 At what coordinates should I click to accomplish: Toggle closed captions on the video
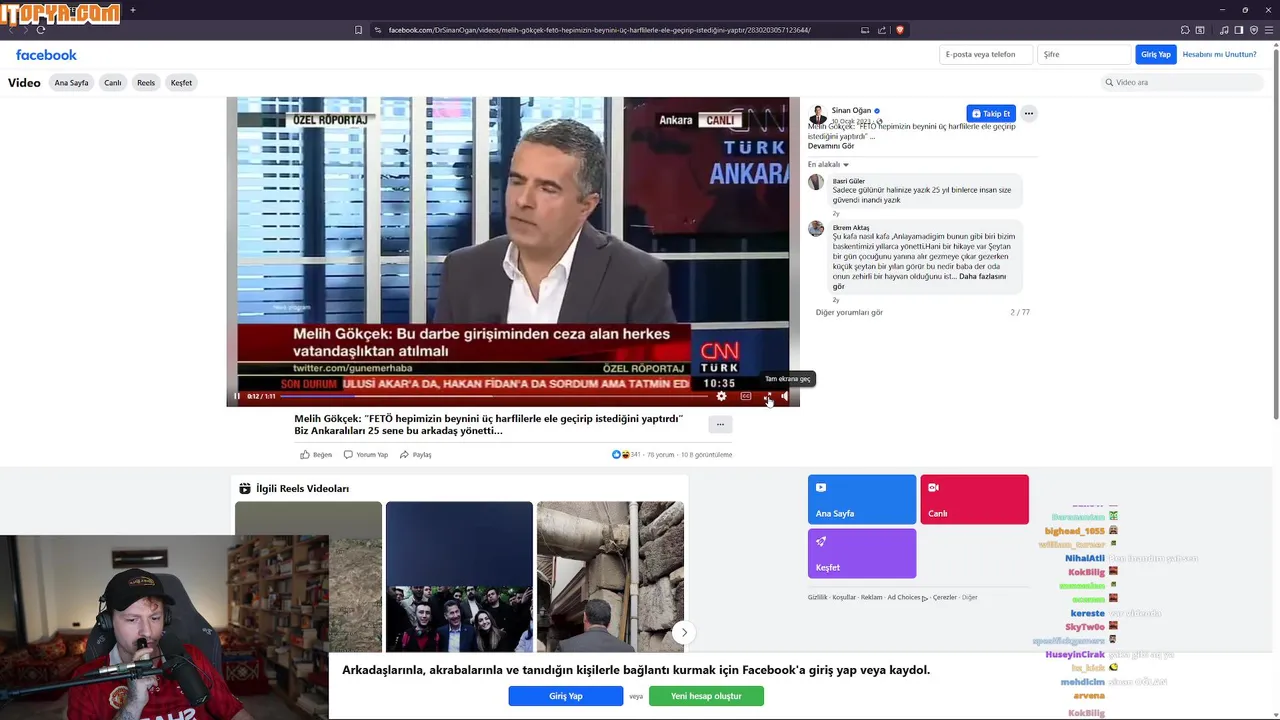point(745,396)
